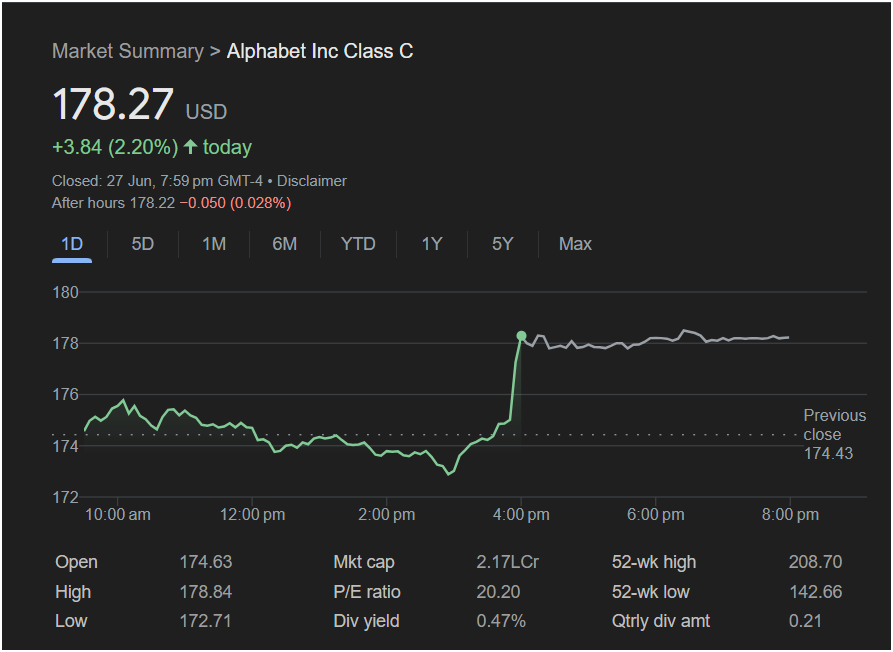Open the 1M chart tab
Viewport: 893px width, 652px height.
pyautogui.click(x=214, y=244)
